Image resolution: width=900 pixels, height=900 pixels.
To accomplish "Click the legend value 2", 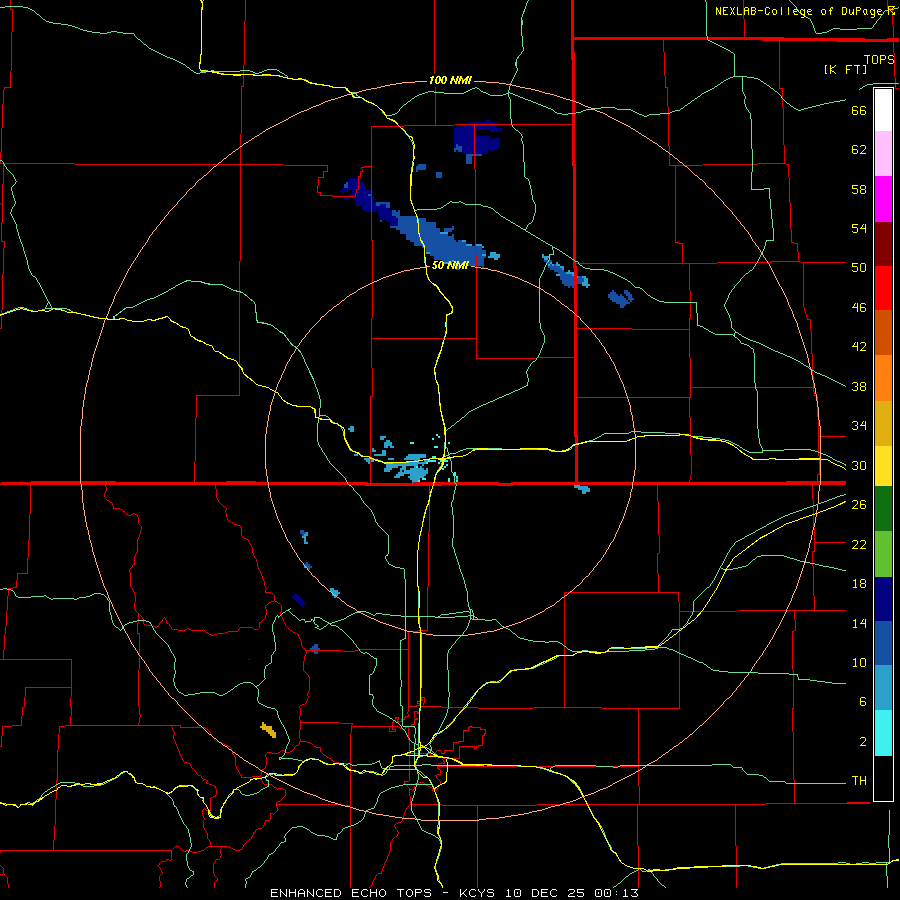I will 863,742.
